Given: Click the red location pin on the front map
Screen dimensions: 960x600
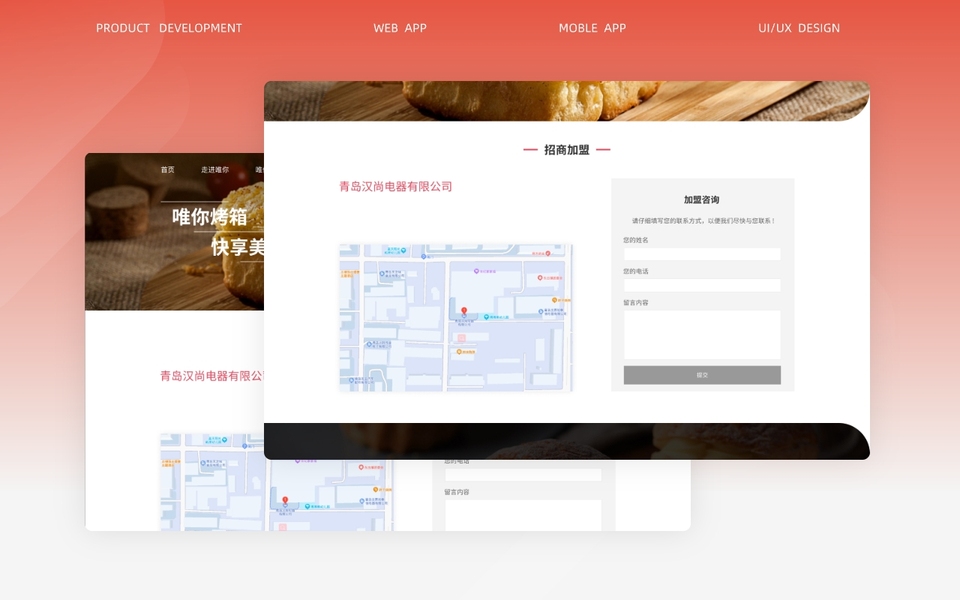Looking at the screenshot, I should pyautogui.click(x=464, y=312).
